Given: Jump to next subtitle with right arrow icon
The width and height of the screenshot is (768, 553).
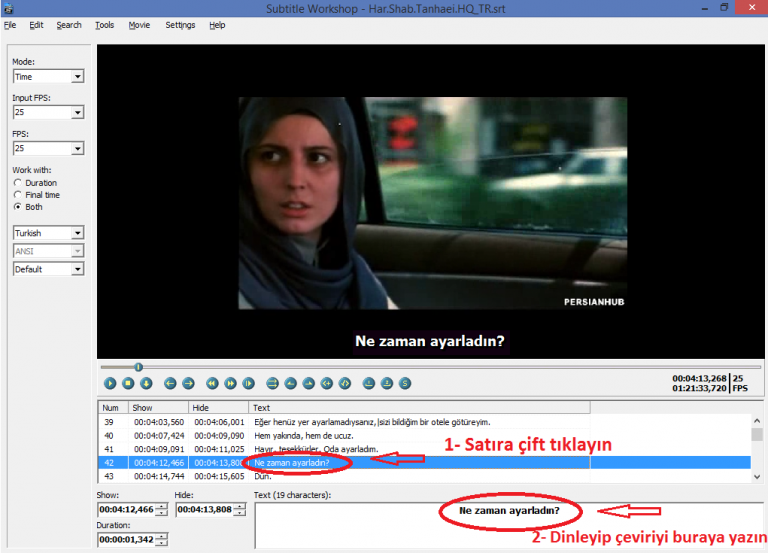Looking at the screenshot, I should click(189, 384).
